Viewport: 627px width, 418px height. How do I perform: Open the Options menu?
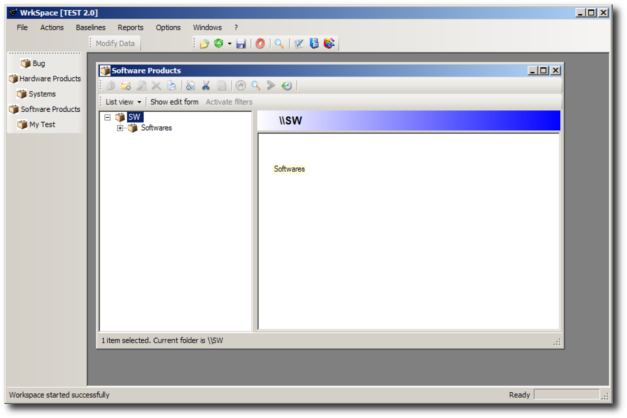click(168, 27)
